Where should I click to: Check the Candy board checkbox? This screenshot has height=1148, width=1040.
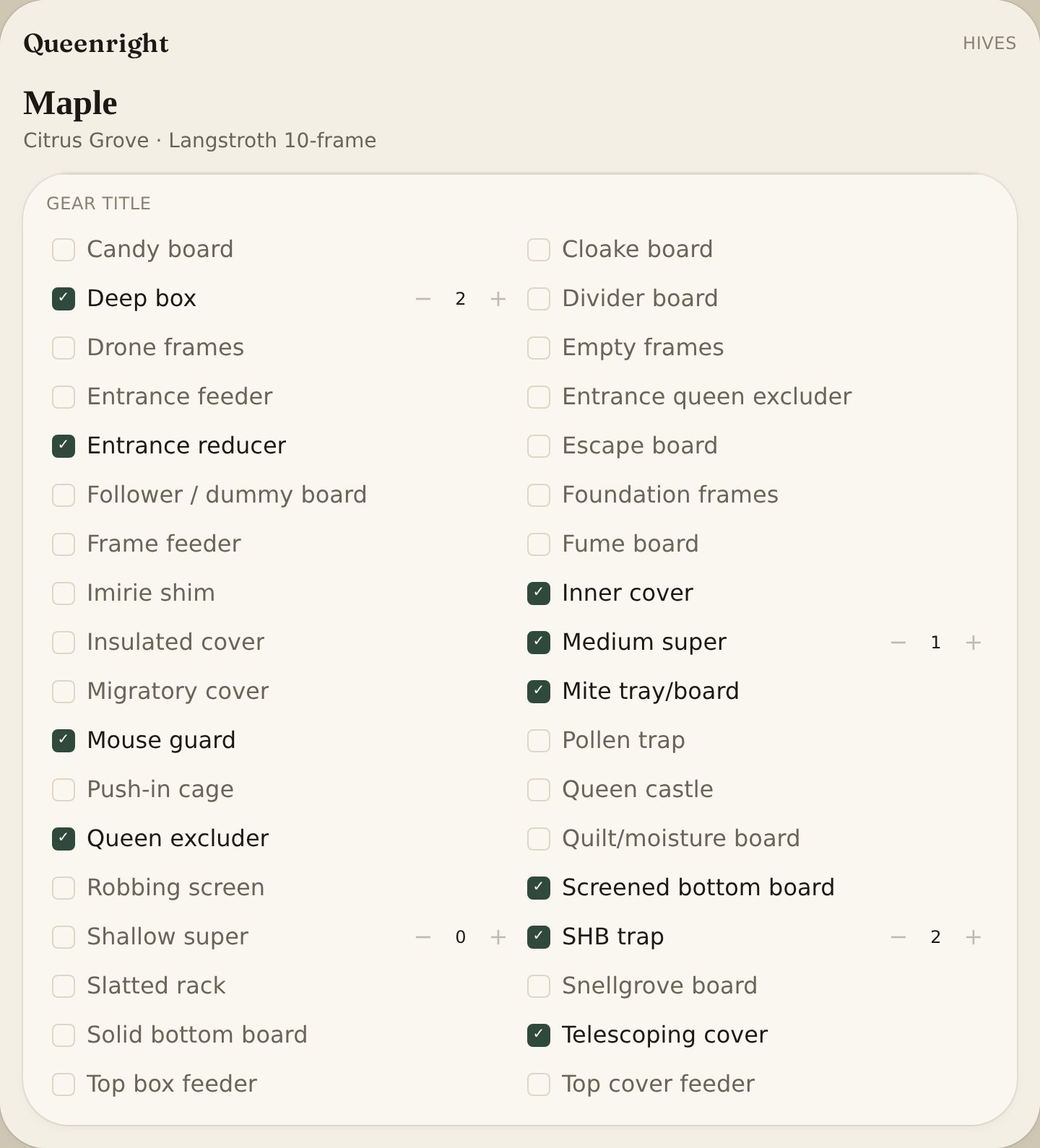64,250
